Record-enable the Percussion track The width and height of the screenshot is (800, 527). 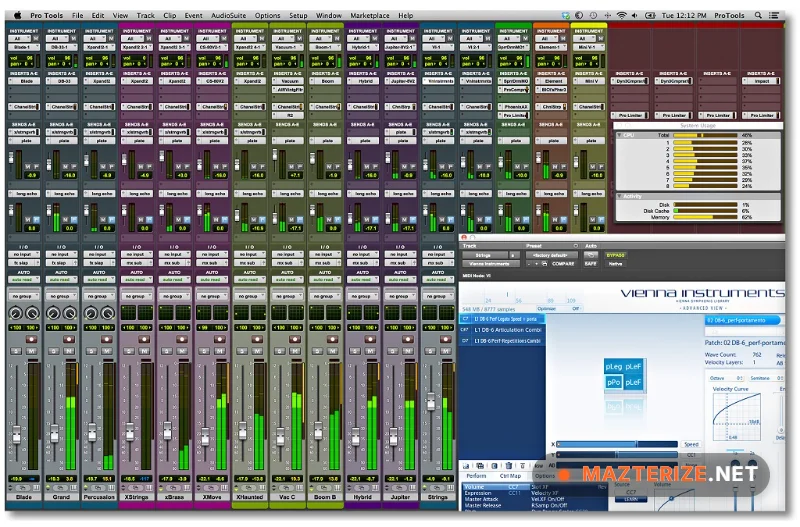point(107,339)
